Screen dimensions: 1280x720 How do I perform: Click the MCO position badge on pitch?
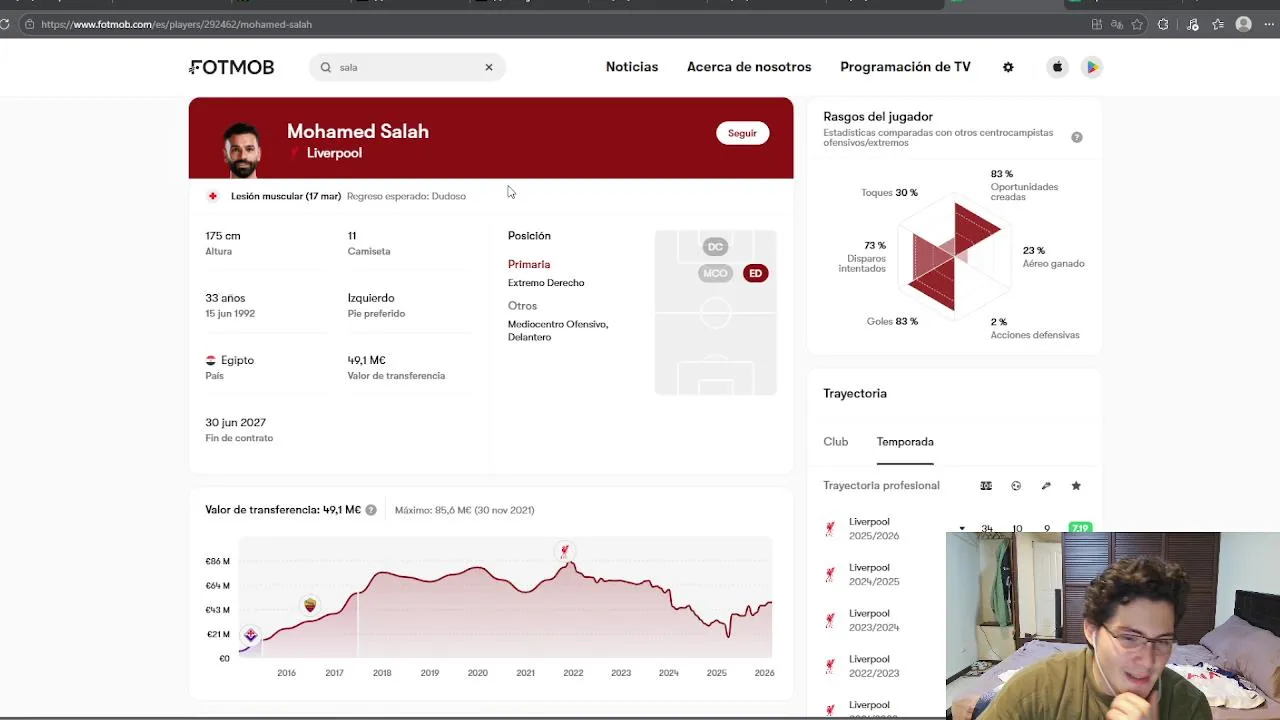click(x=715, y=273)
